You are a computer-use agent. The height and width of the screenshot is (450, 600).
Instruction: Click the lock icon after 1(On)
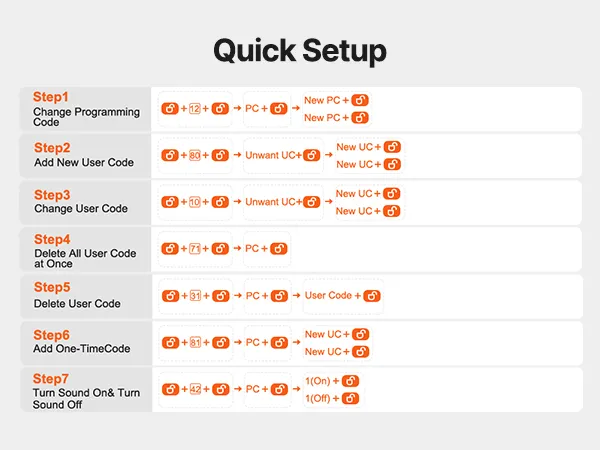coord(350,380)
